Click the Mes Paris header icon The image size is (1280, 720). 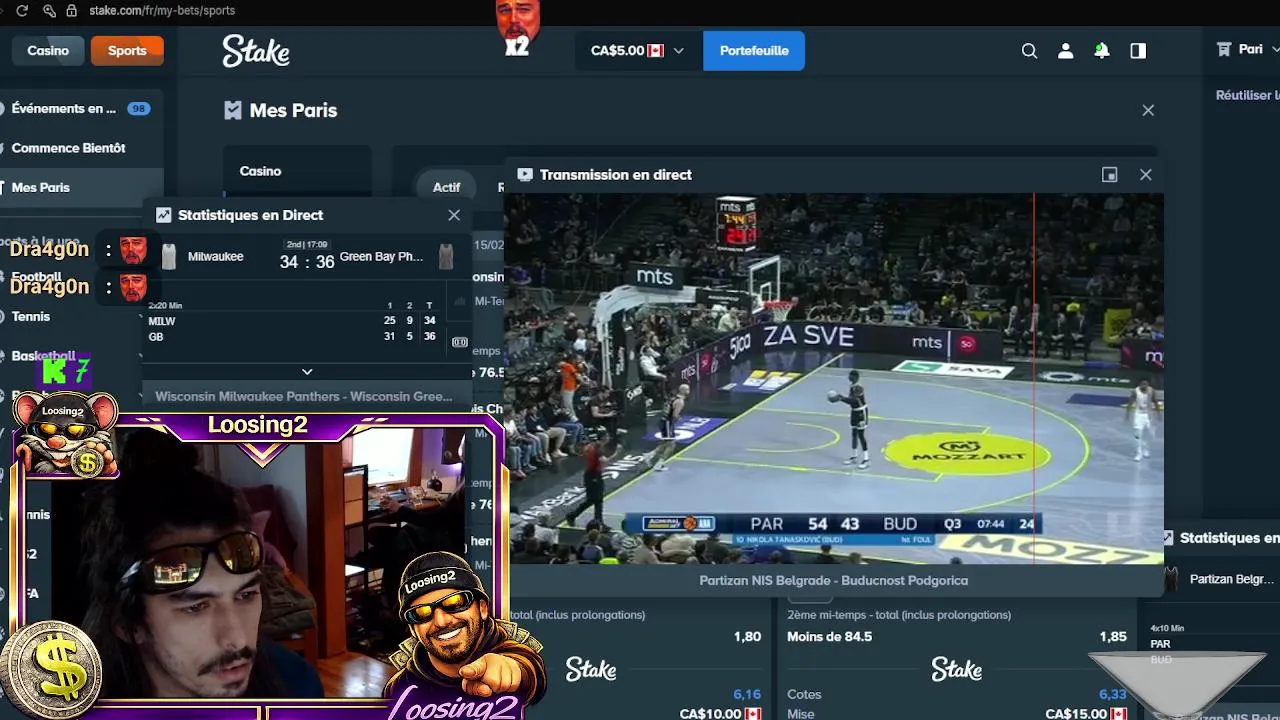(x=233, y=110)
